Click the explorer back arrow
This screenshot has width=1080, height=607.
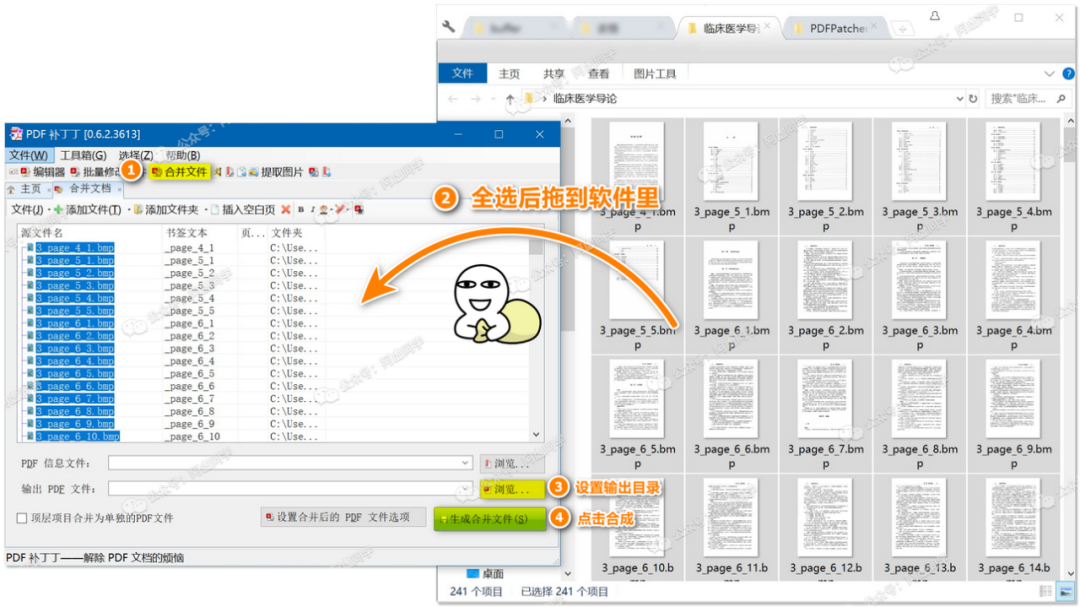click(453, 99)
